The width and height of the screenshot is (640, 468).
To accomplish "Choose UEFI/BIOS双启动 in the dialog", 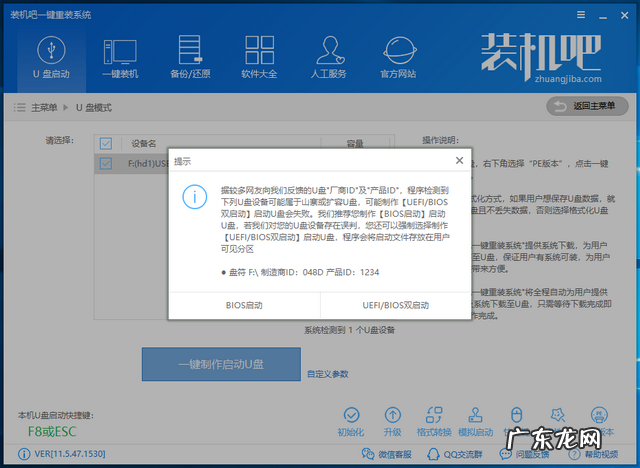I will point(396,305).
